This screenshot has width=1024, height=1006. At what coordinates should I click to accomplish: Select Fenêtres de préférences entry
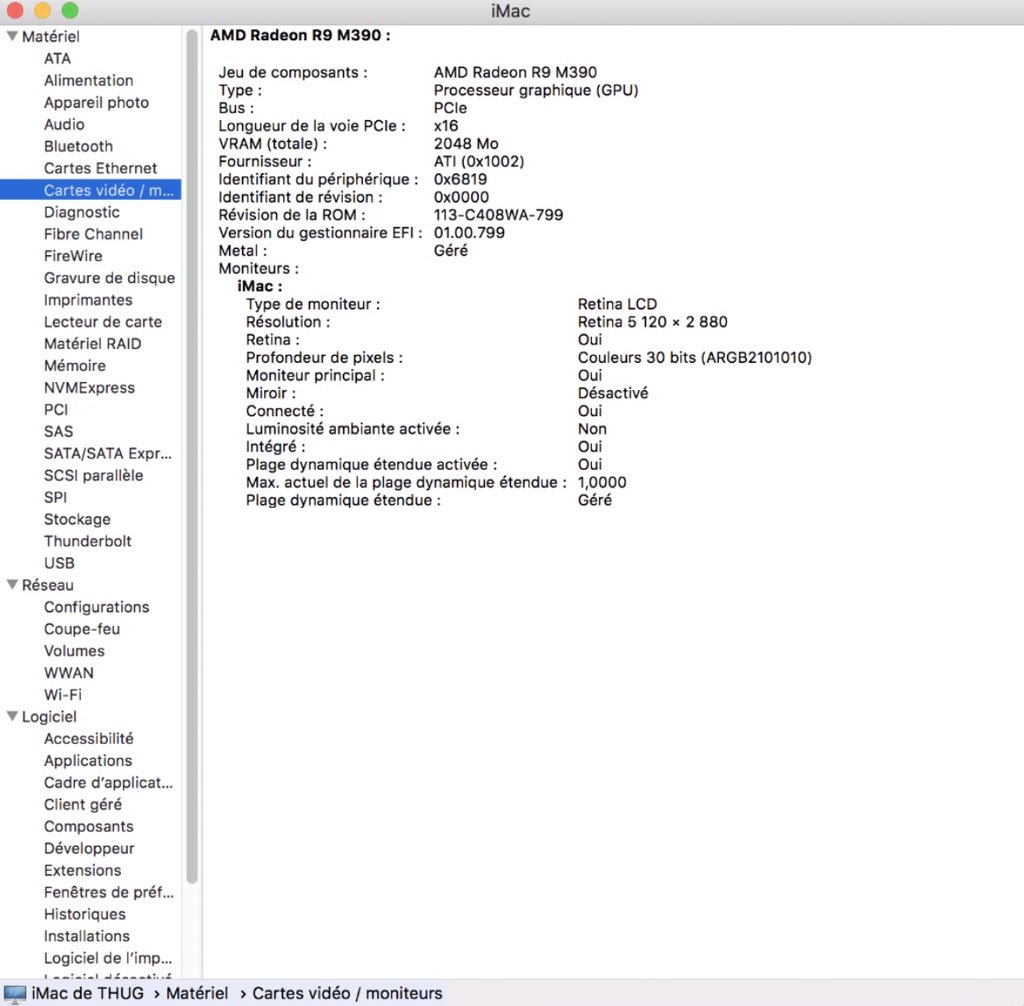tap(109, 892)
